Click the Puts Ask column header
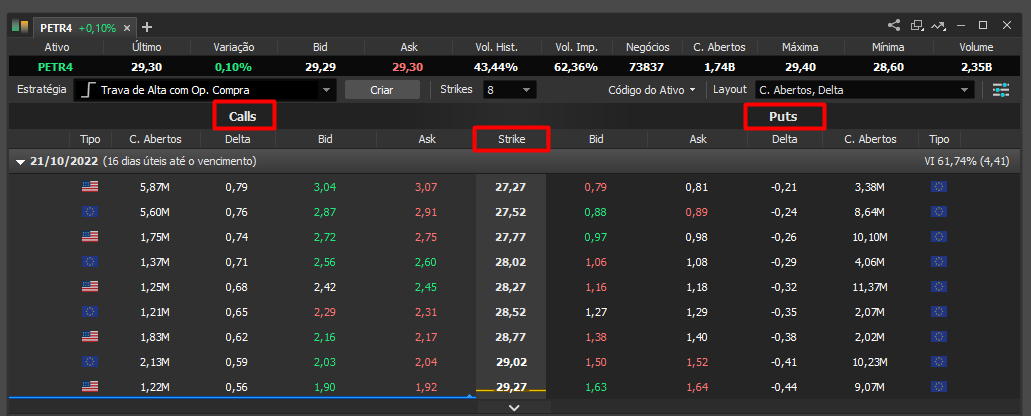The image size is (1031, 416). point(698,139)
